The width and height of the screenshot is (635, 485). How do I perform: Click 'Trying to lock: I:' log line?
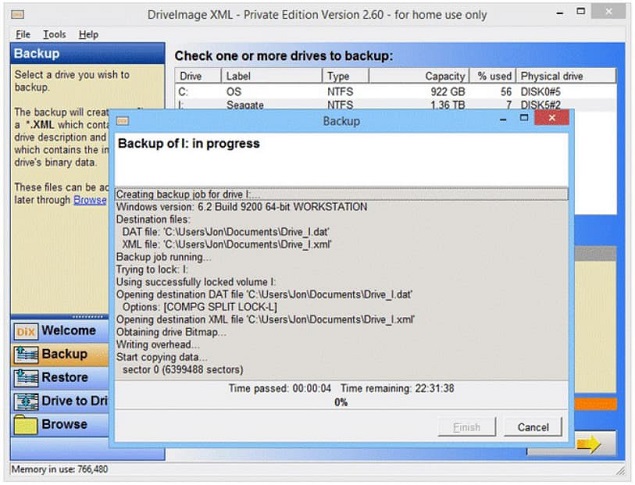(152, 270)
